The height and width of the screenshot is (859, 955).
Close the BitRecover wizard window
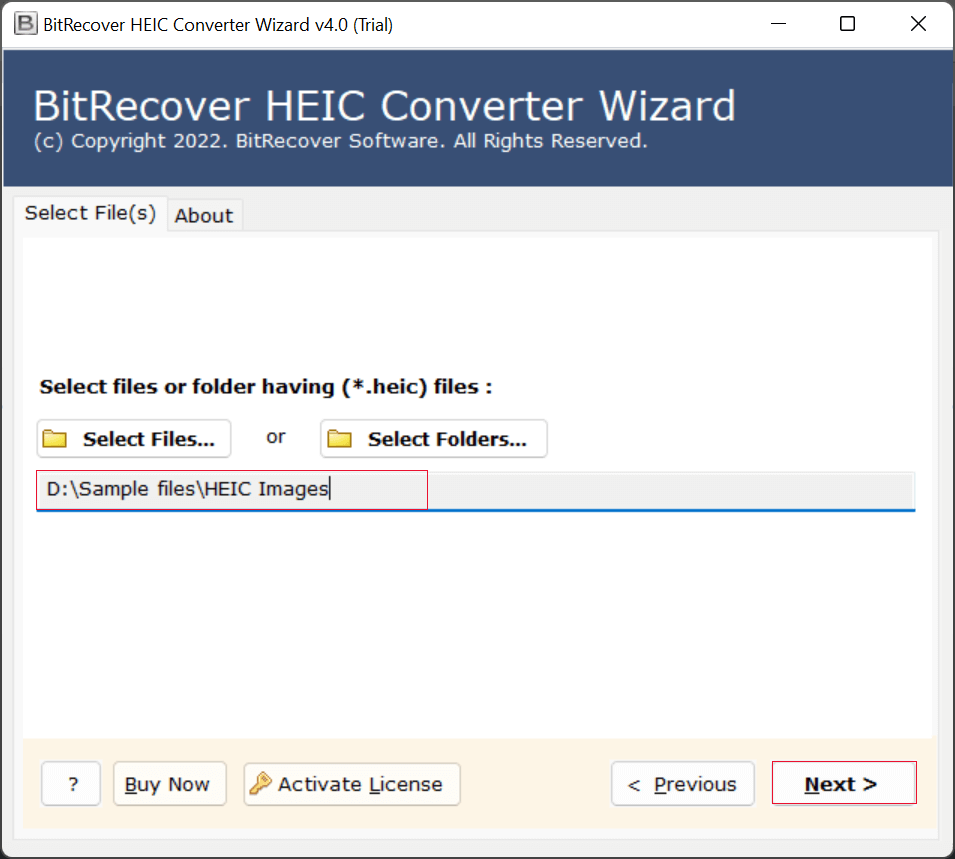[918, 25]
